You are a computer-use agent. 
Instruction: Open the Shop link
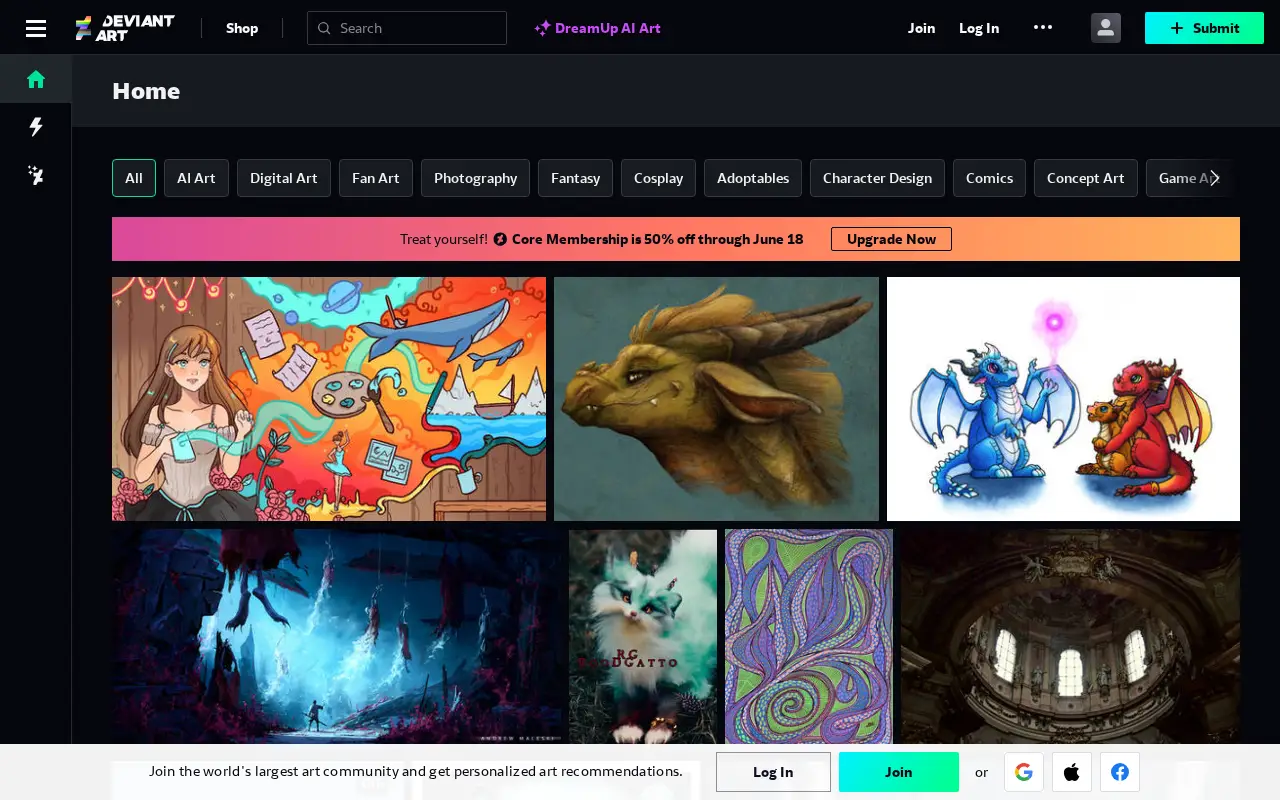pos(242,28)
